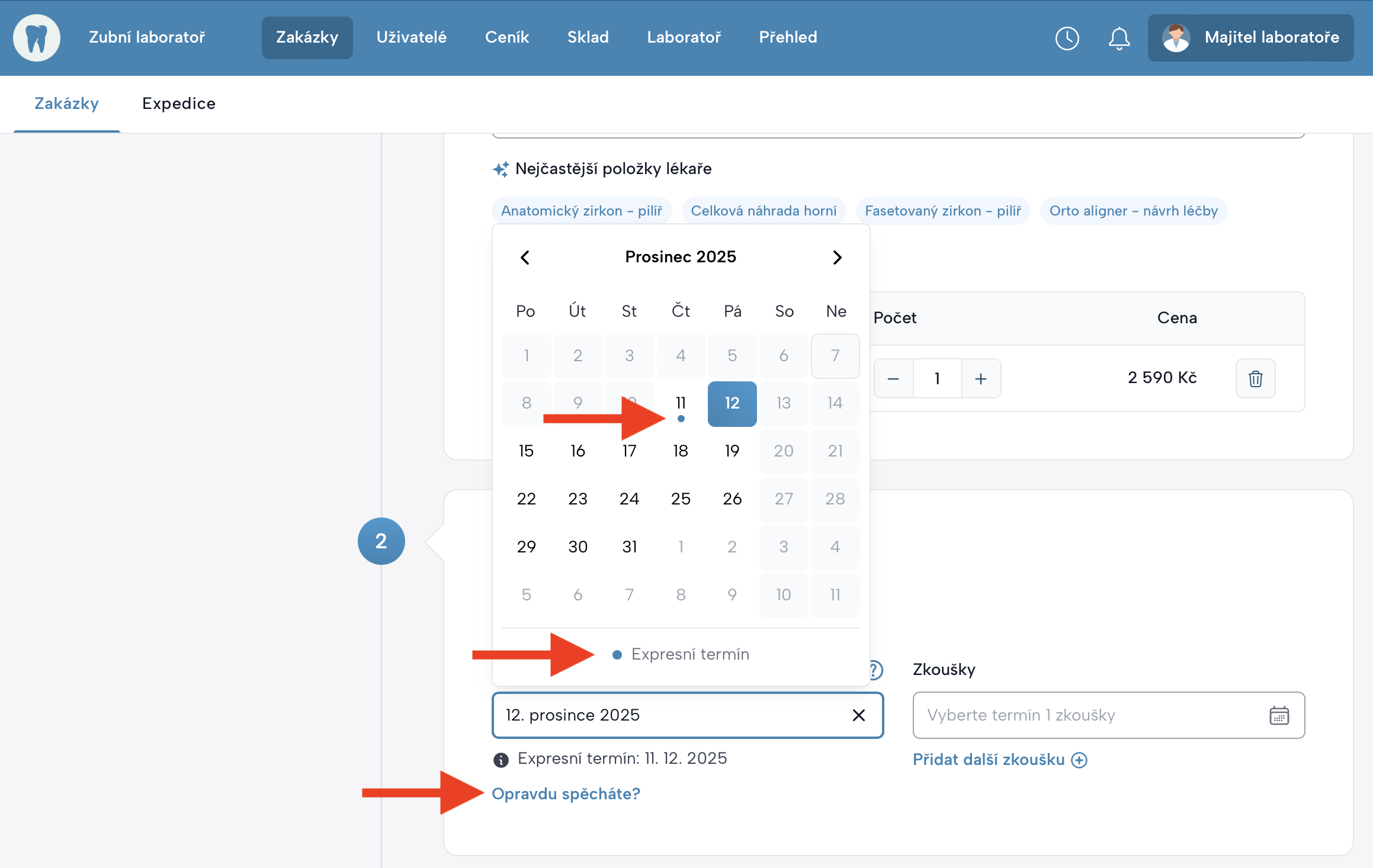1373x868 pixels.
Task: Click the Vyberte termín 1 zkoušky field
Action: click(1090, 715)
